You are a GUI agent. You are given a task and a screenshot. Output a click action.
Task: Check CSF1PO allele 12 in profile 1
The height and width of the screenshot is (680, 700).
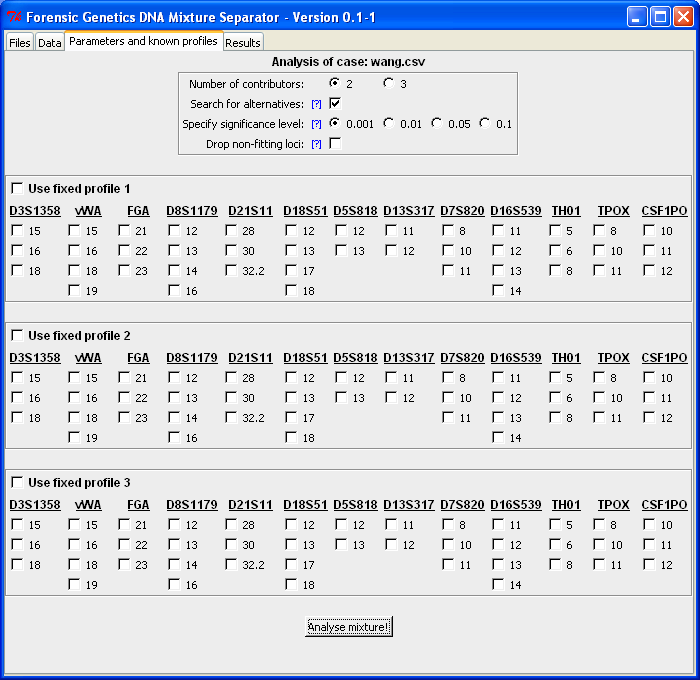650,271
